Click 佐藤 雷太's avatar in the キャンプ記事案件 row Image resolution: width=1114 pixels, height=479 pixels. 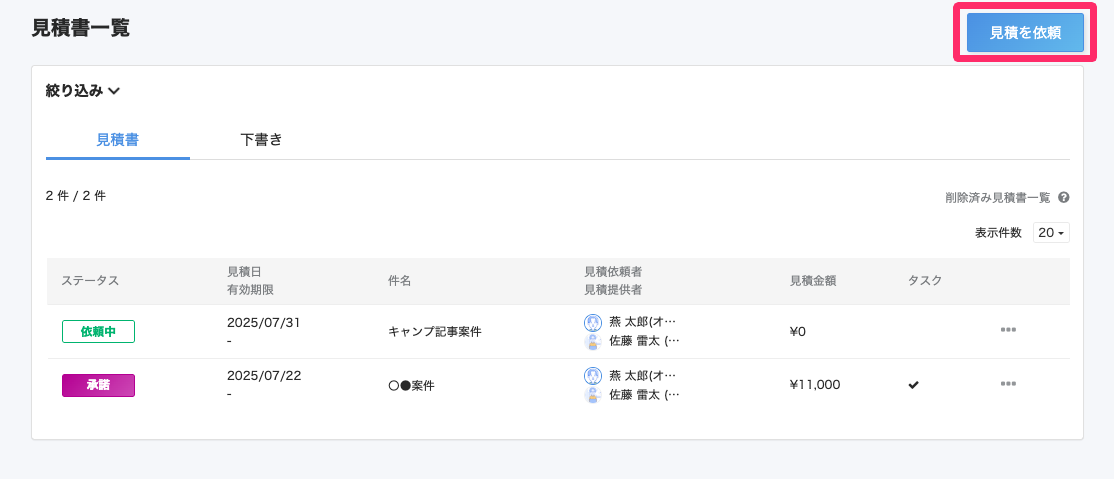click(x=593, y=341)
